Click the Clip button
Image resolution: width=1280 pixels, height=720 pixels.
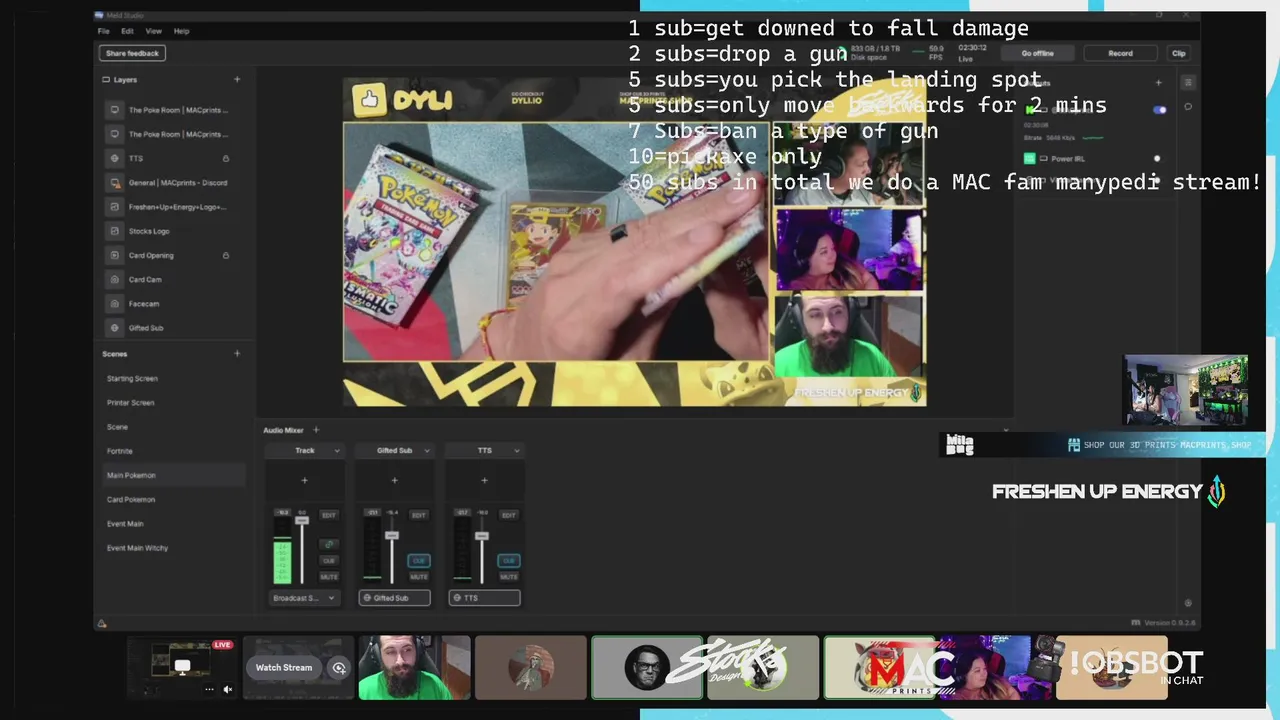[1179, 53]
